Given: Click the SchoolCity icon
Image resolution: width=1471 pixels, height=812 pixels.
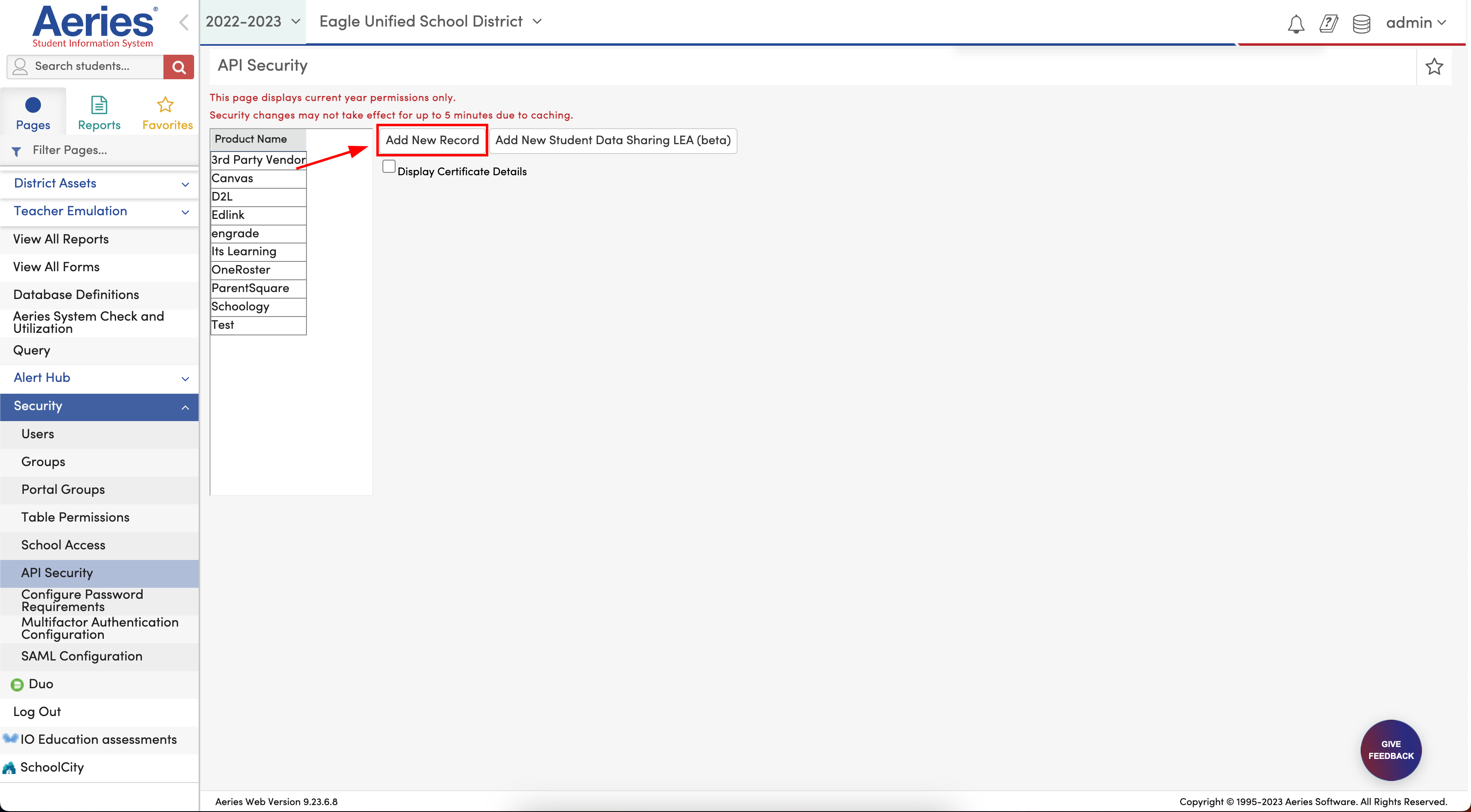Looking at the screenshot, I should coord(9,767).
